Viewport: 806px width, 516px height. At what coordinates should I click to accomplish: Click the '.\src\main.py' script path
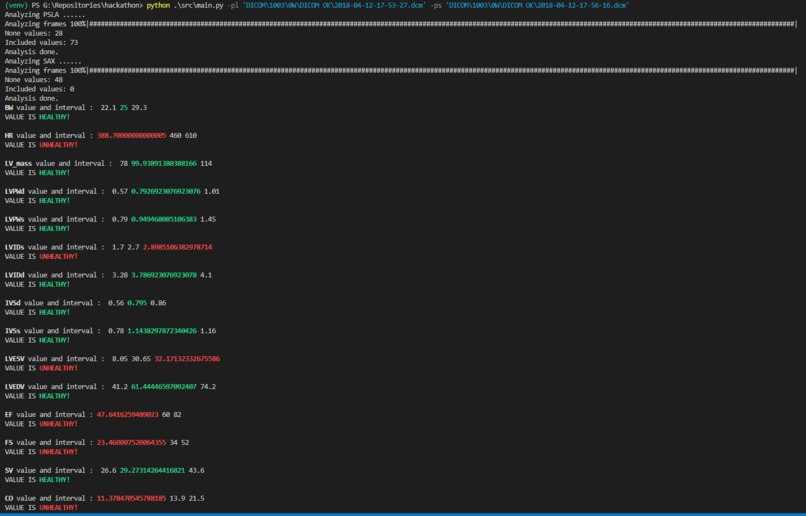(x=198, y=5)
